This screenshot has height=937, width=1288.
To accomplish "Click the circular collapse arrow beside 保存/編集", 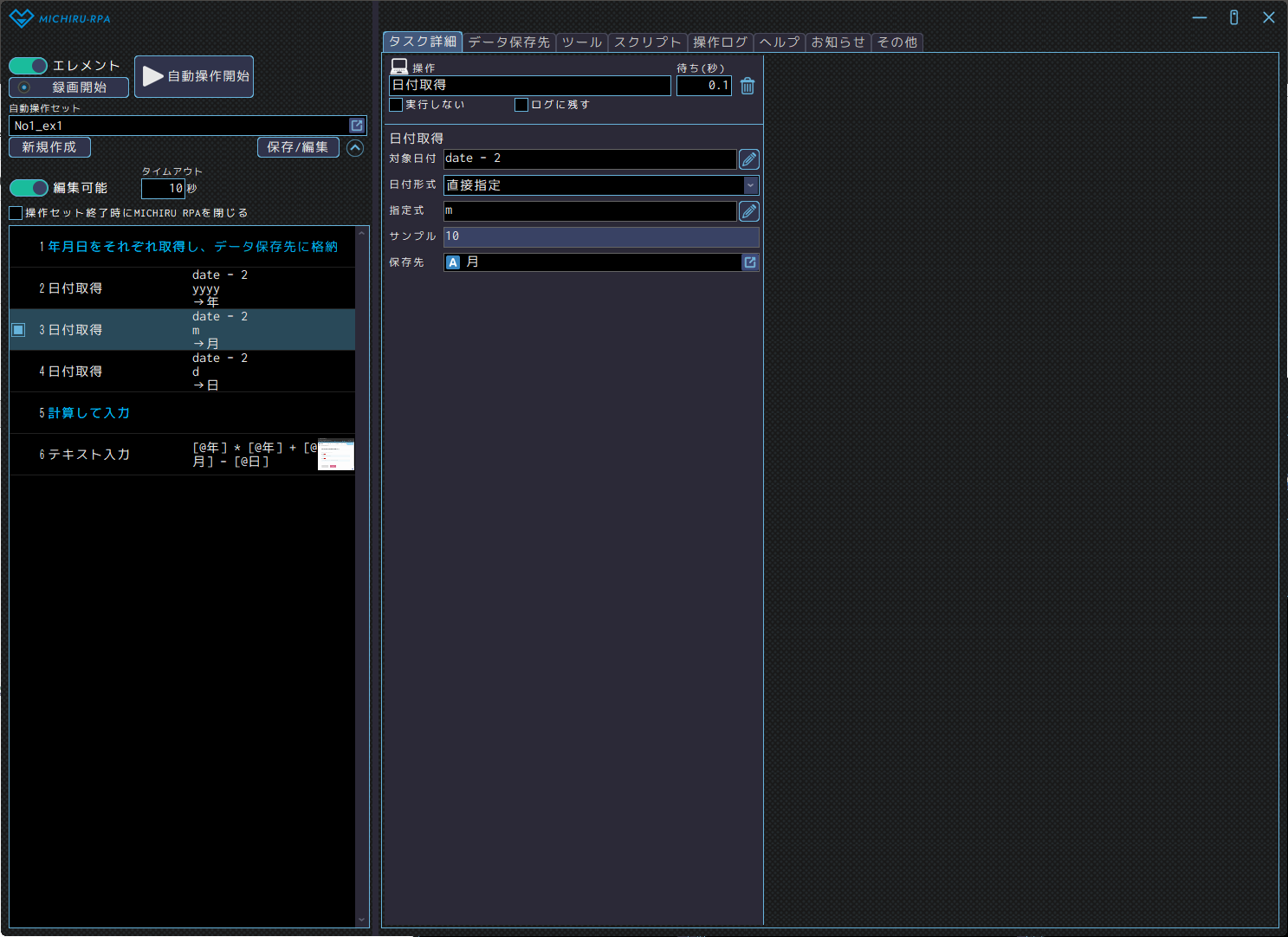I will coord(355,148).
